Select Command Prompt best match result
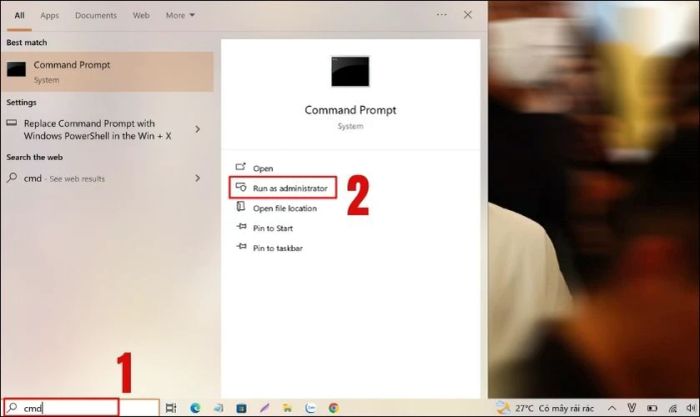This screenshot has width=700, height=417. point(107,71)
